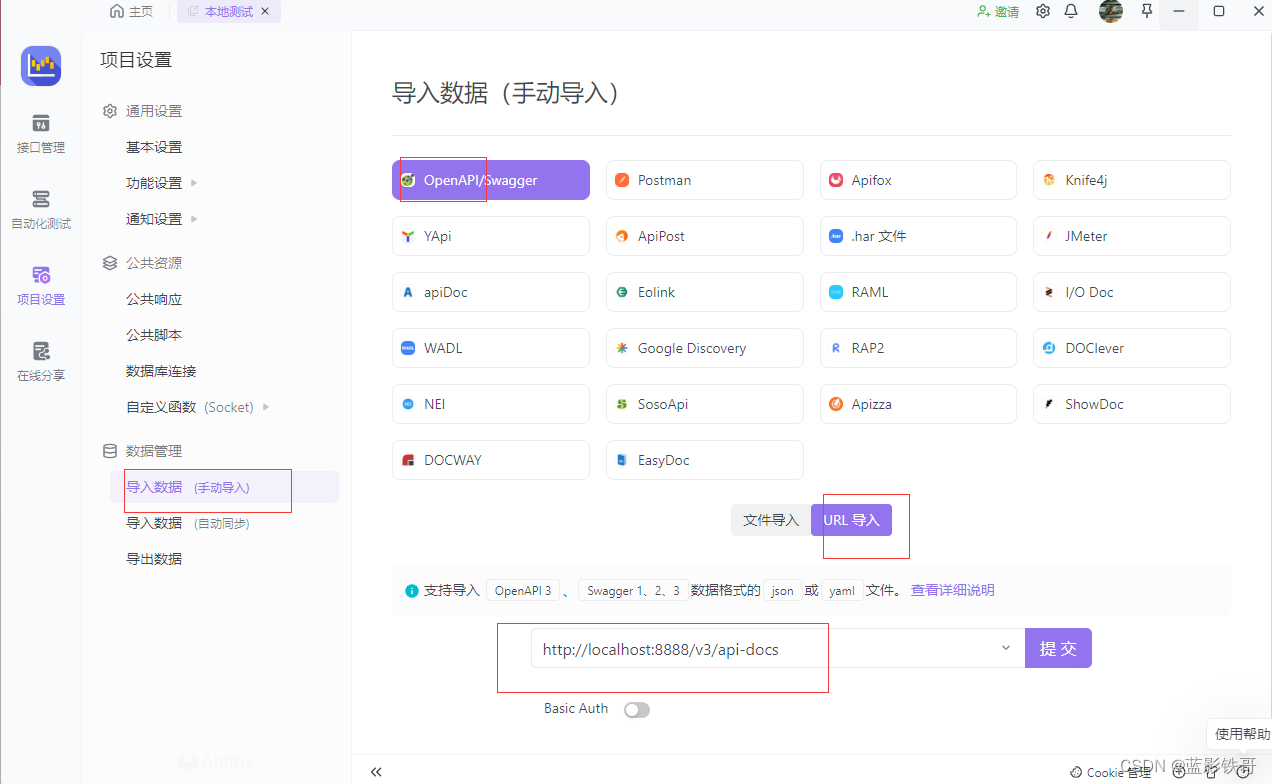Open the URL history dropdown arrow
The image size is (1272, 784).
click(x=1006, y=648)
